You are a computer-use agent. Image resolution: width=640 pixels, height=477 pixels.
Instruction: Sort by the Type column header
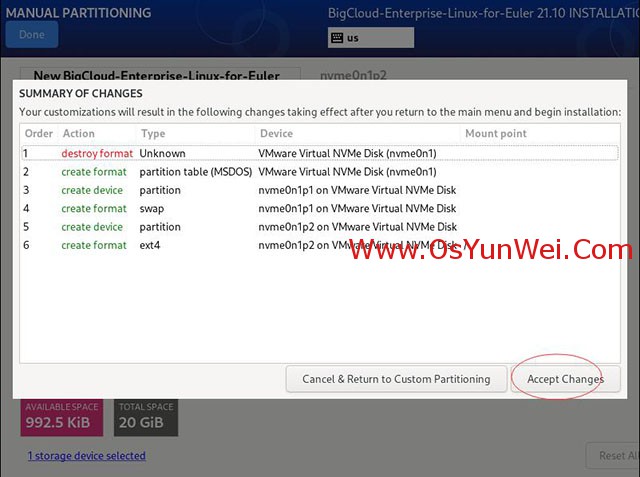point(196,133)
